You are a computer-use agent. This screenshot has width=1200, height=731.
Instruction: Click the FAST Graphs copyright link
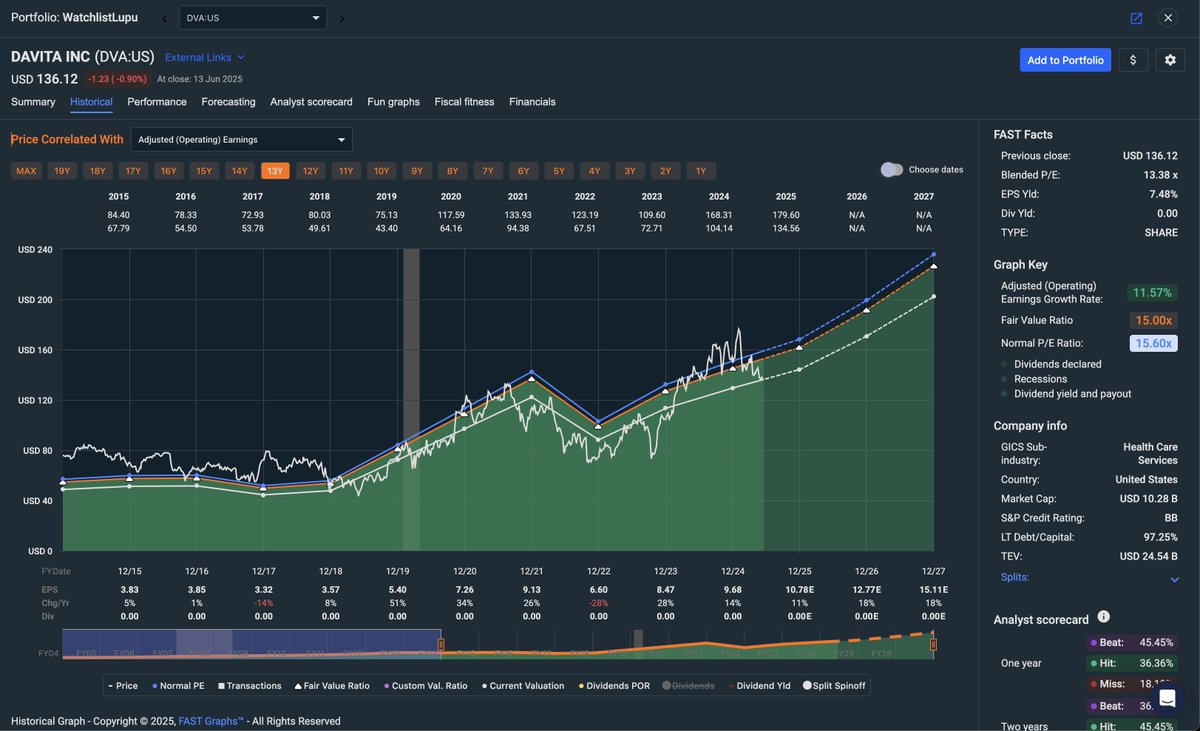(x=211, y=721)
